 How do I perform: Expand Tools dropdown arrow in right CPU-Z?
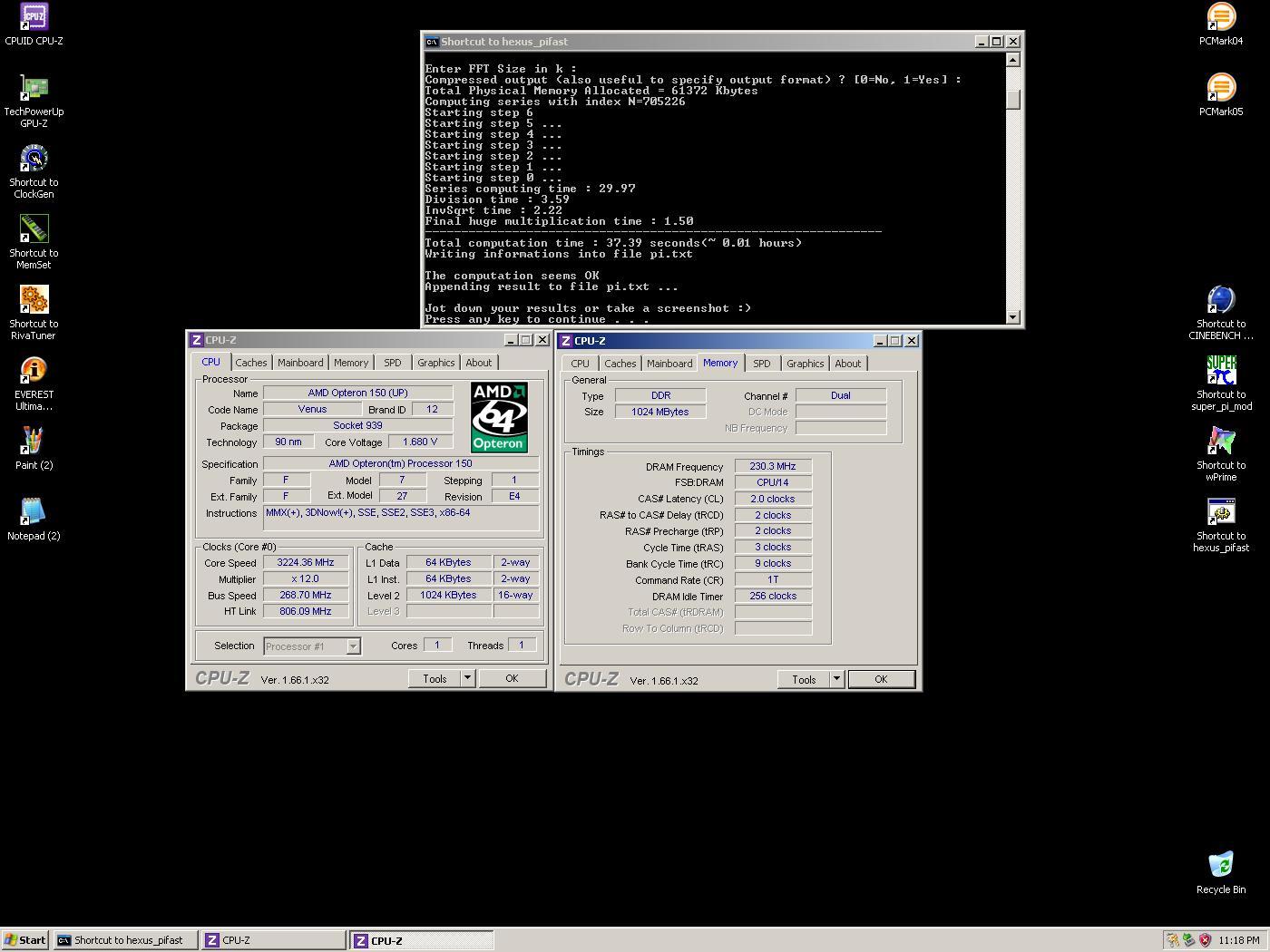836,679
